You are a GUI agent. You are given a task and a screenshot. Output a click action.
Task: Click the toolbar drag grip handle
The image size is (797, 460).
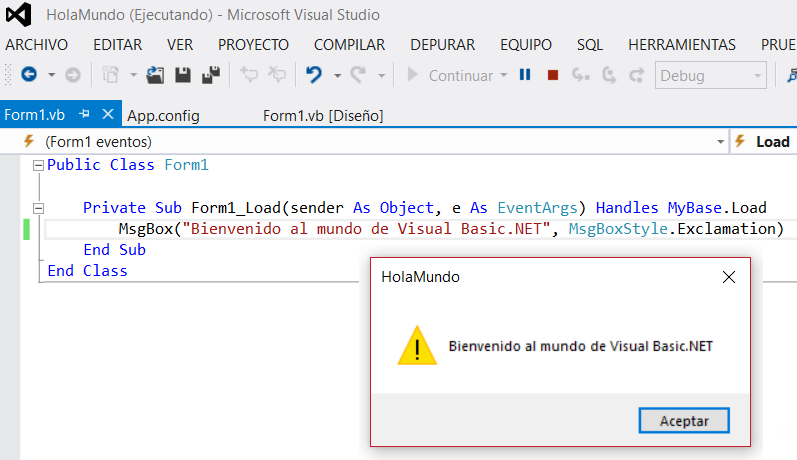8,75
